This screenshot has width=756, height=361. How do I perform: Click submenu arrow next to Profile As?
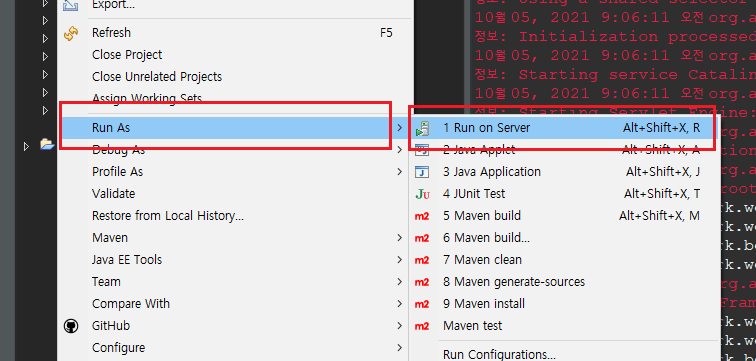[x=399, y=172]
